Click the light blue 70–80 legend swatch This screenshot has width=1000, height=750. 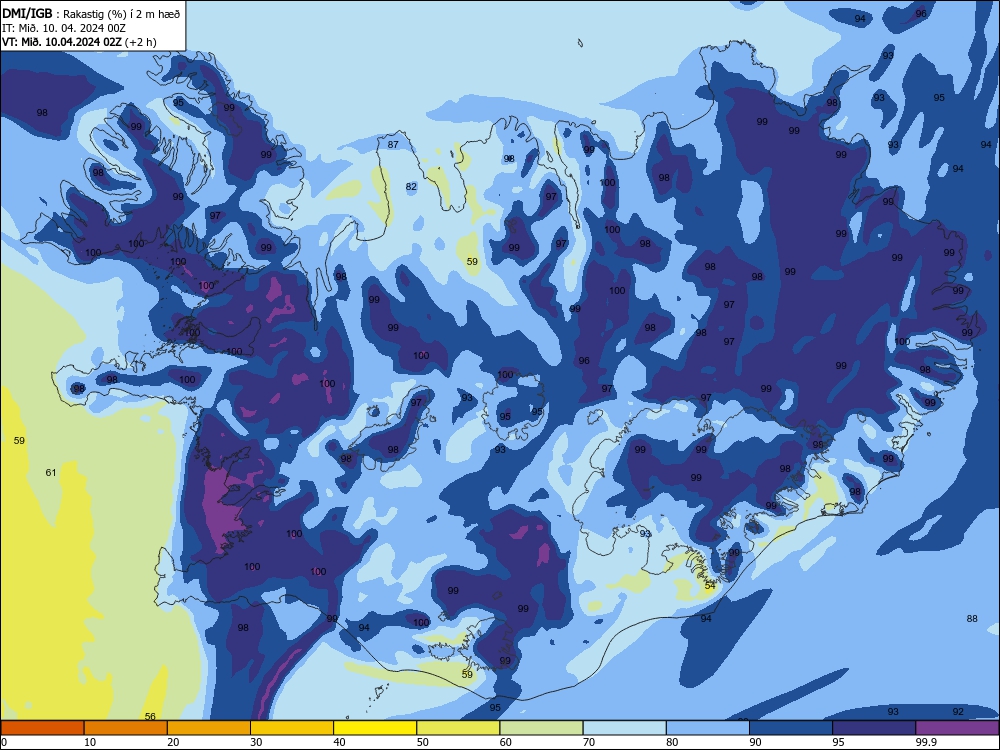coord(624,728)
